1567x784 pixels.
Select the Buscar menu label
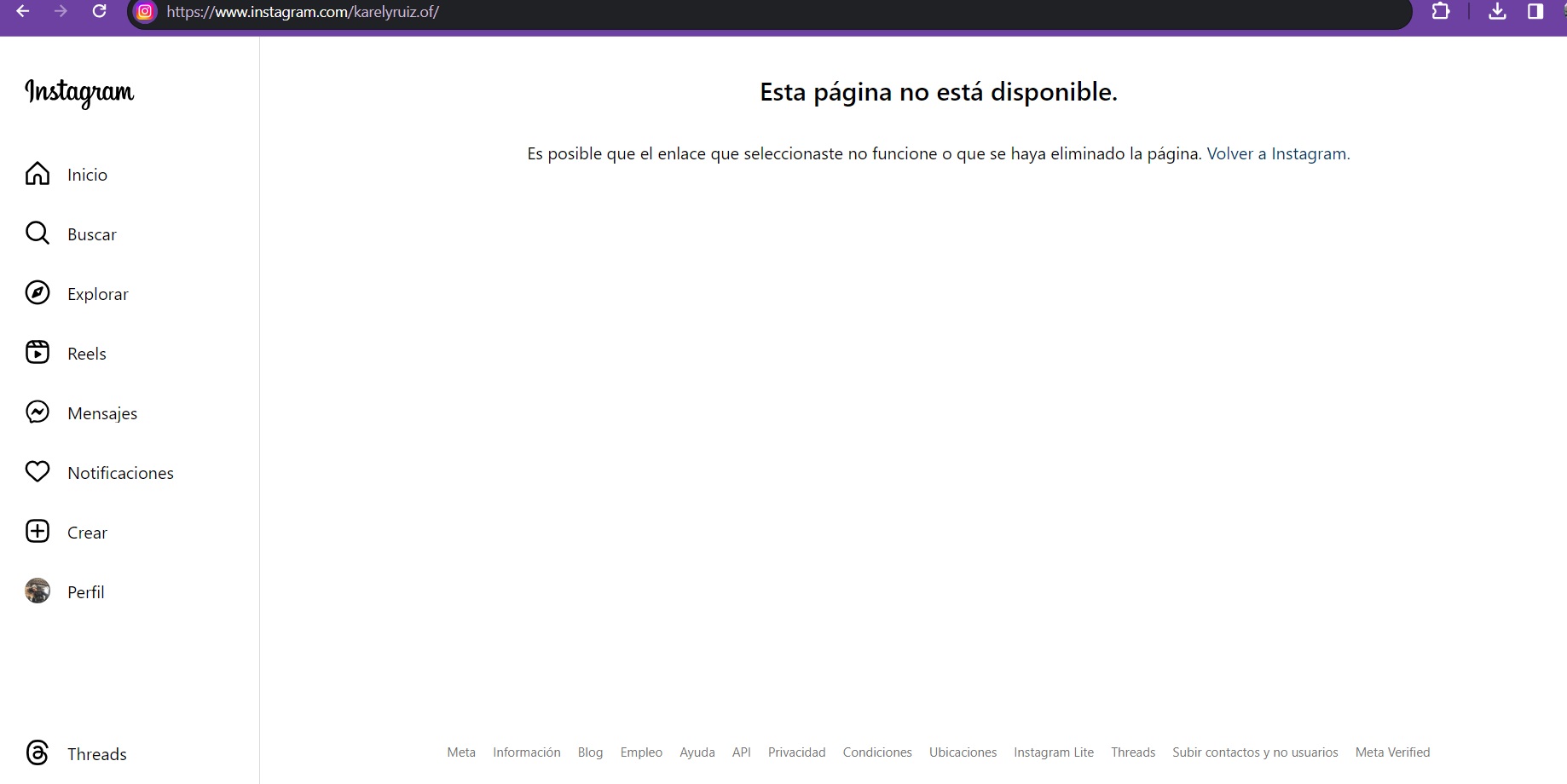tap(92, 234)
